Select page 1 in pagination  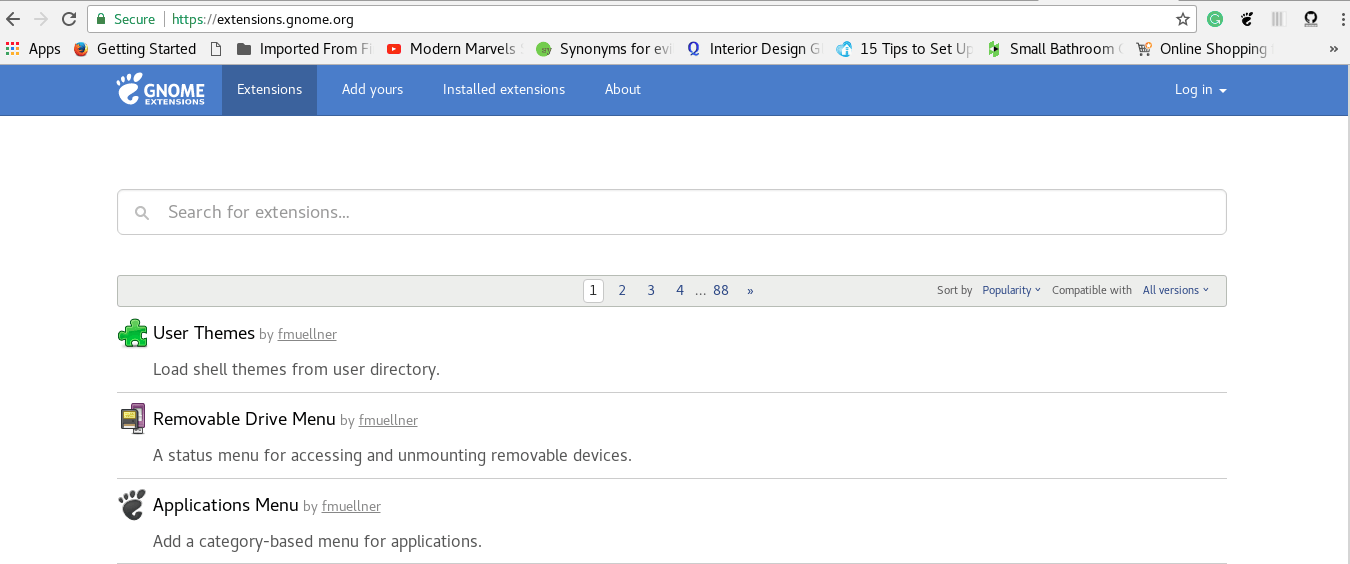click(x=593, y=290)
